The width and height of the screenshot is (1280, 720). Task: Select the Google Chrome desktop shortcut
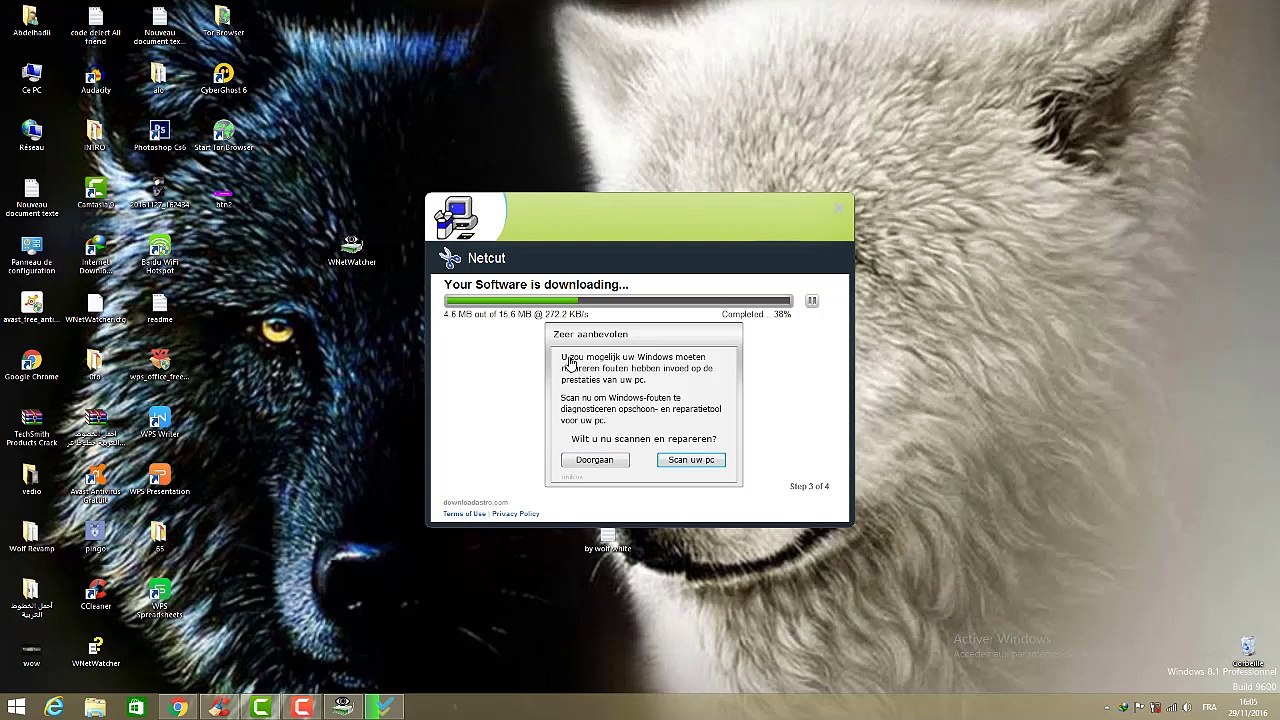coord(31,365)
